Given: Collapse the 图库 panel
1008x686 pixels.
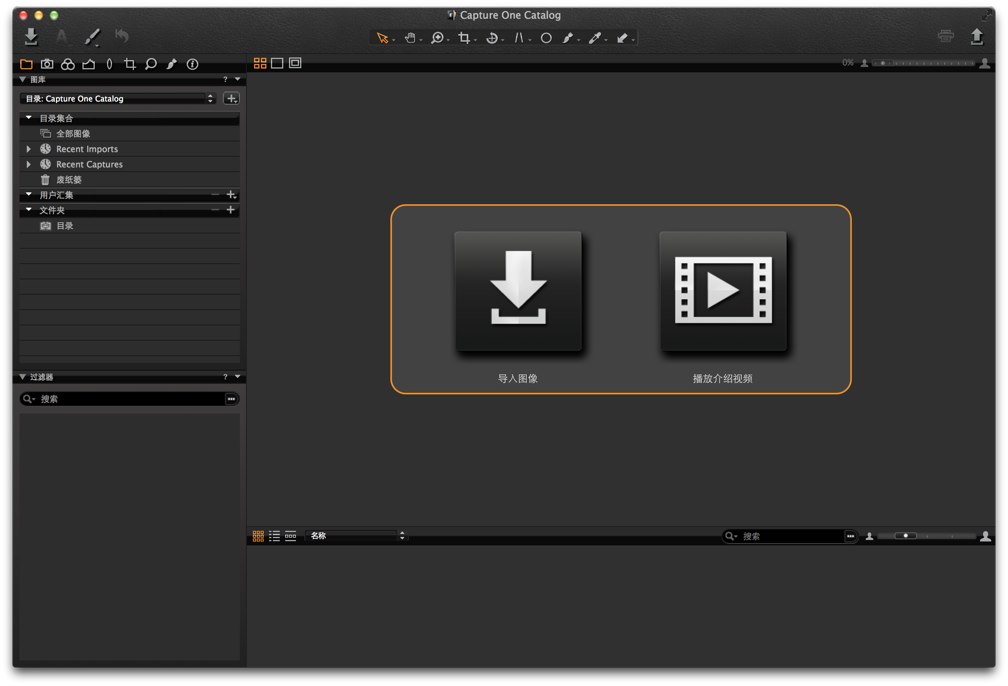Looking at the screenshot, I should coord(22,79).
